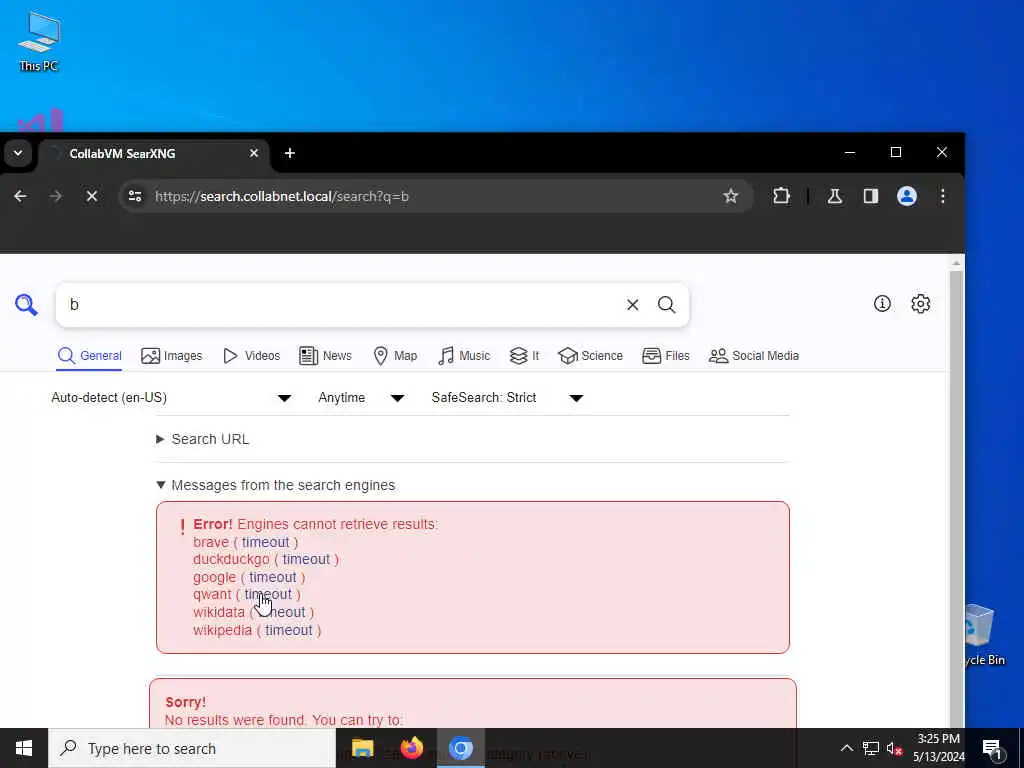Switch to the Map search tab

pos(395,356)
